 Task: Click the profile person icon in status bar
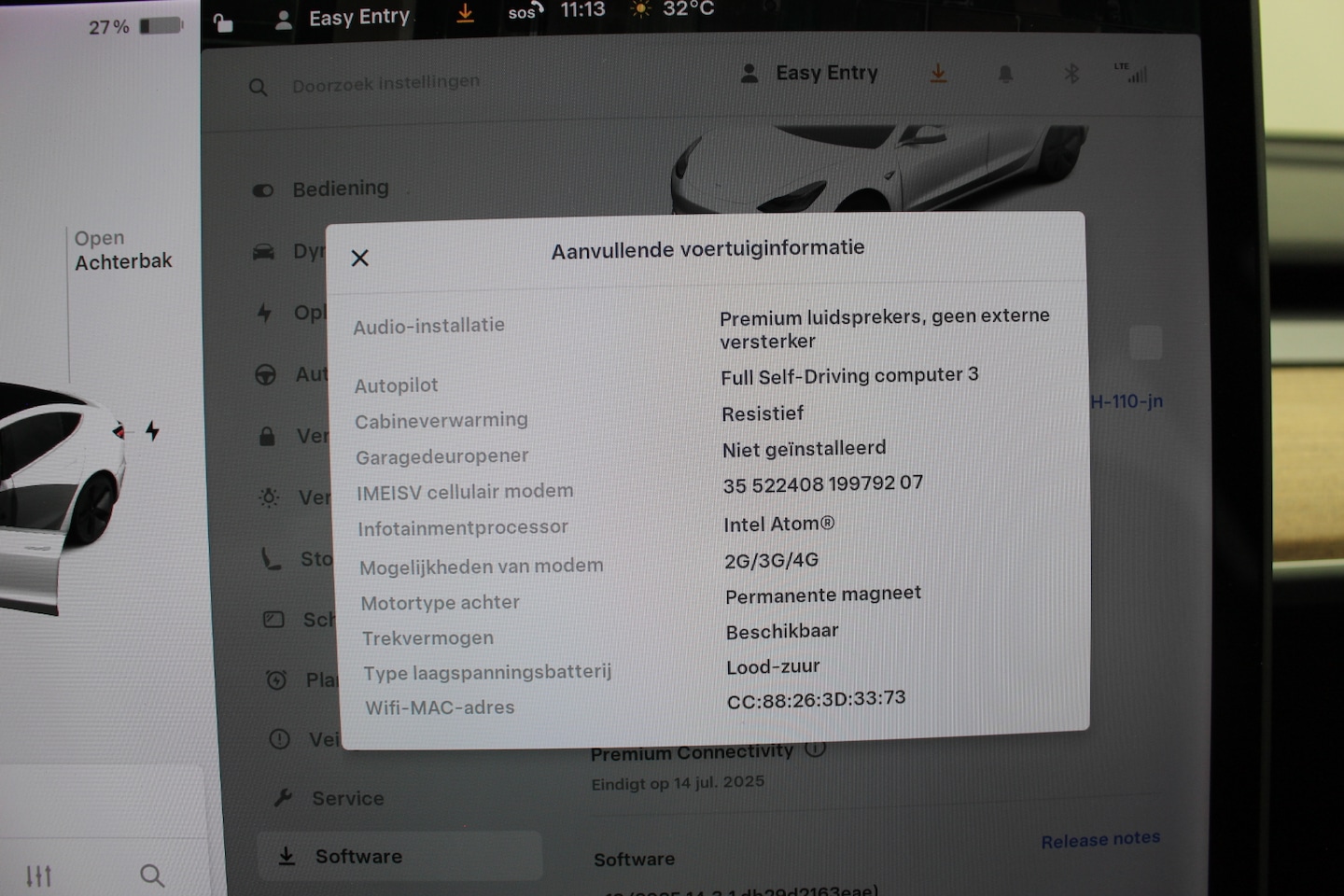[283, 21]
